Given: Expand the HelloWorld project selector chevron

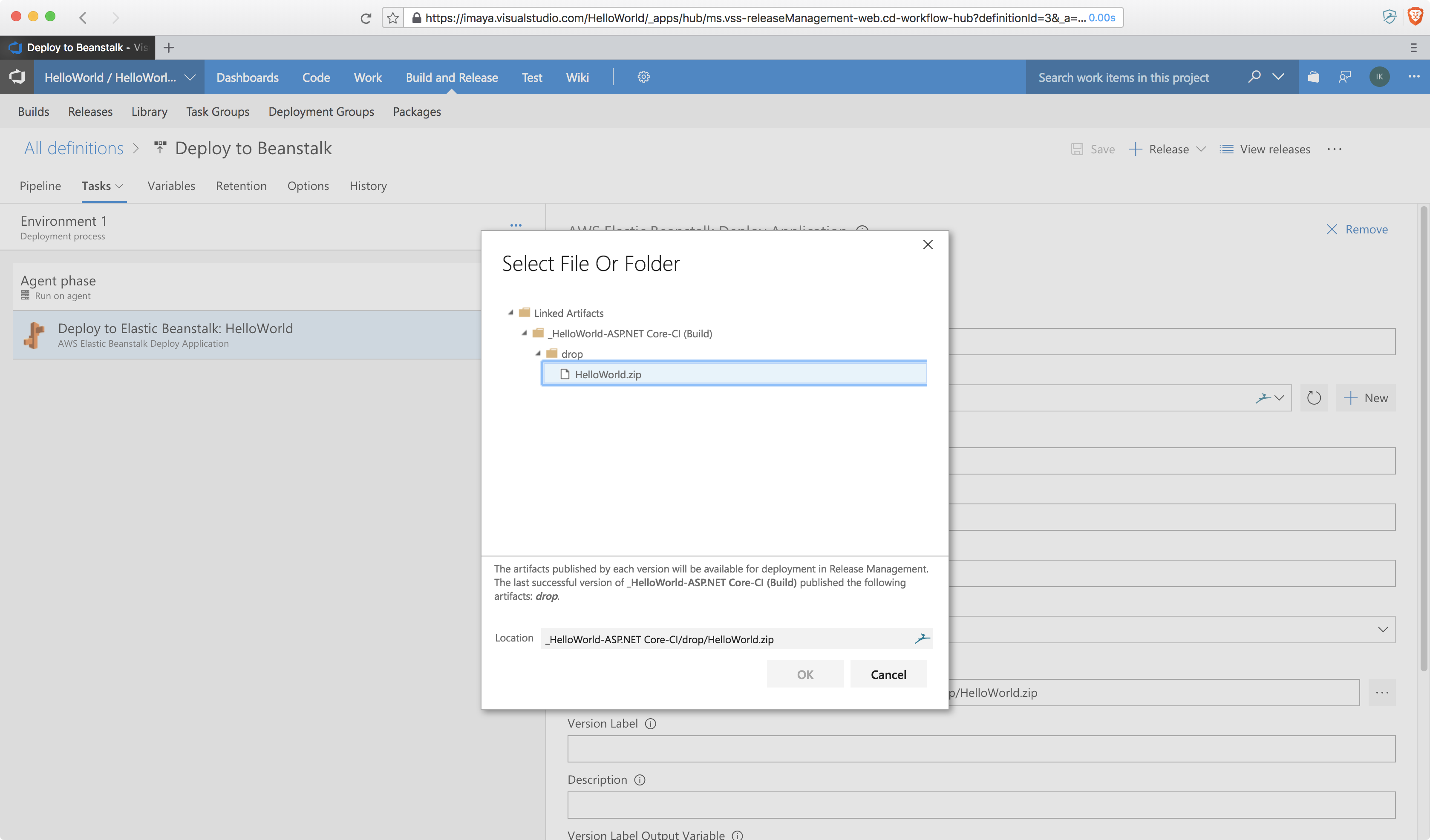Looking at the screenshot, I should 190,77.
